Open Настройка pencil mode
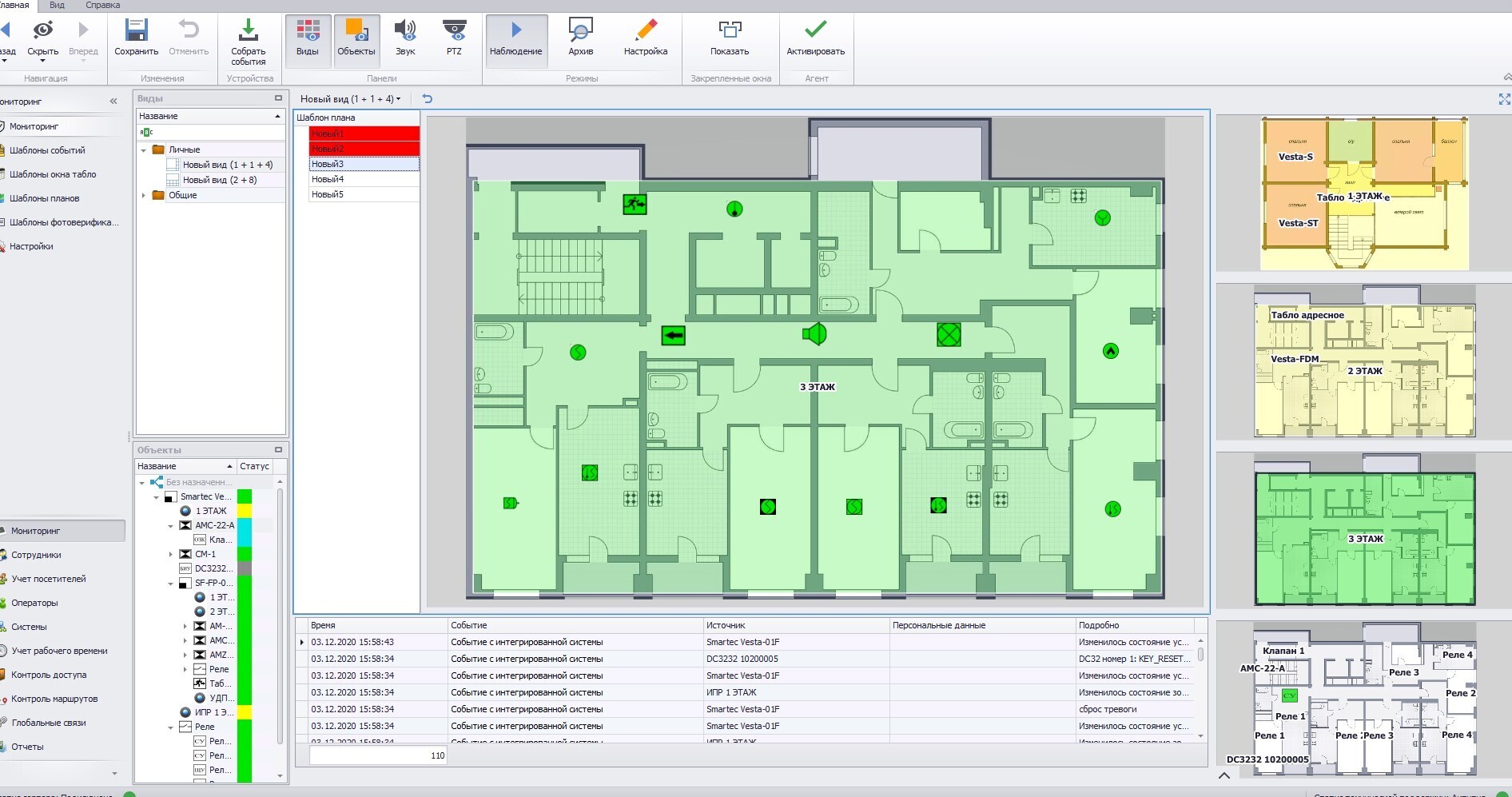This screenshot has height=797, width=1512. 646,38
